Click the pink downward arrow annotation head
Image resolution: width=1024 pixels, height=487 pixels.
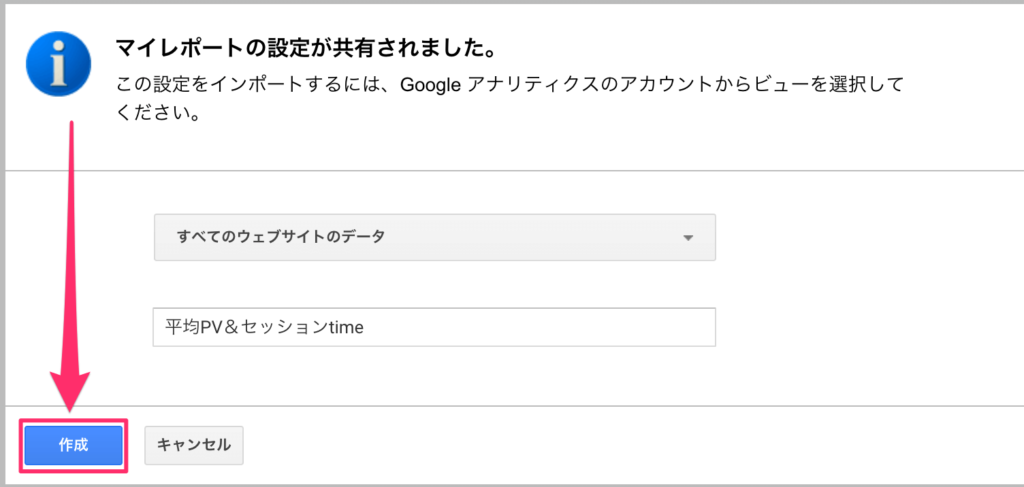(x=72, y=394)
